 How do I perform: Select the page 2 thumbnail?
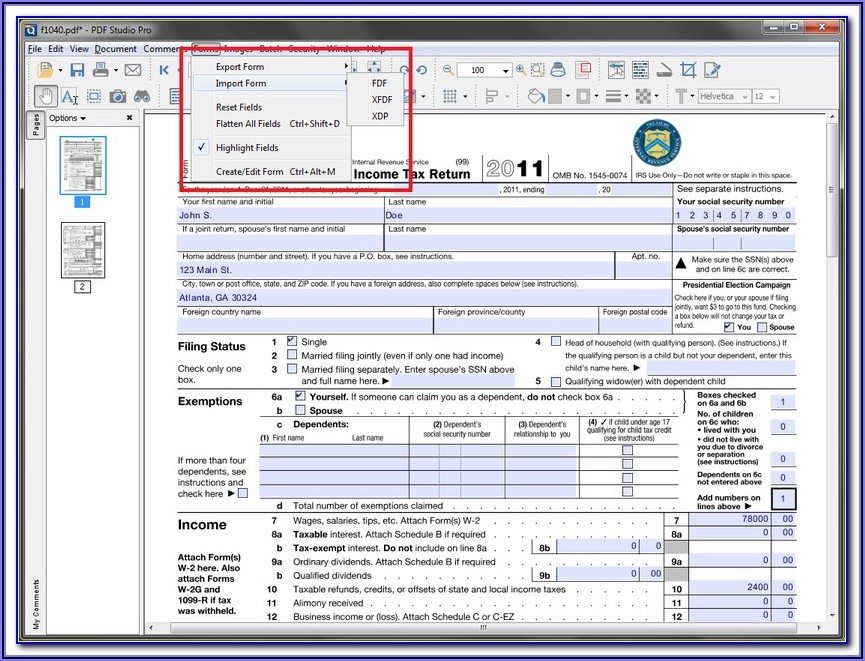point(83,250)
